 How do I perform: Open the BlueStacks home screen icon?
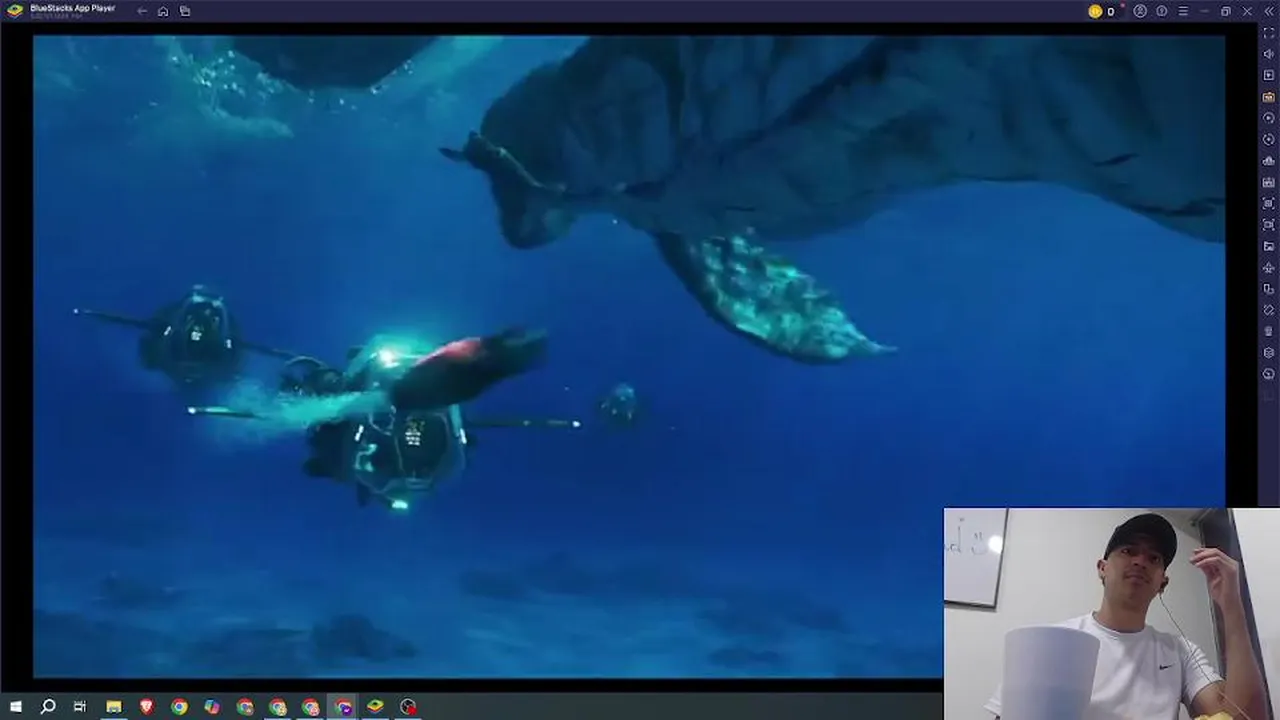(163, 11)
